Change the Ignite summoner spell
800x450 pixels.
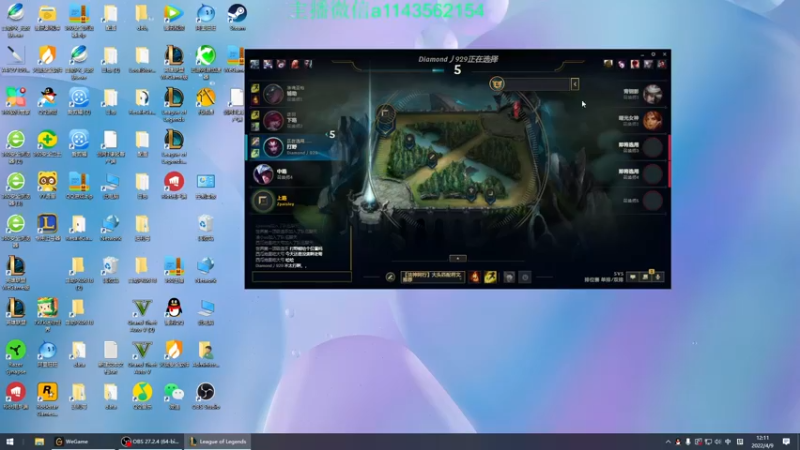click(x=474, y=277)
